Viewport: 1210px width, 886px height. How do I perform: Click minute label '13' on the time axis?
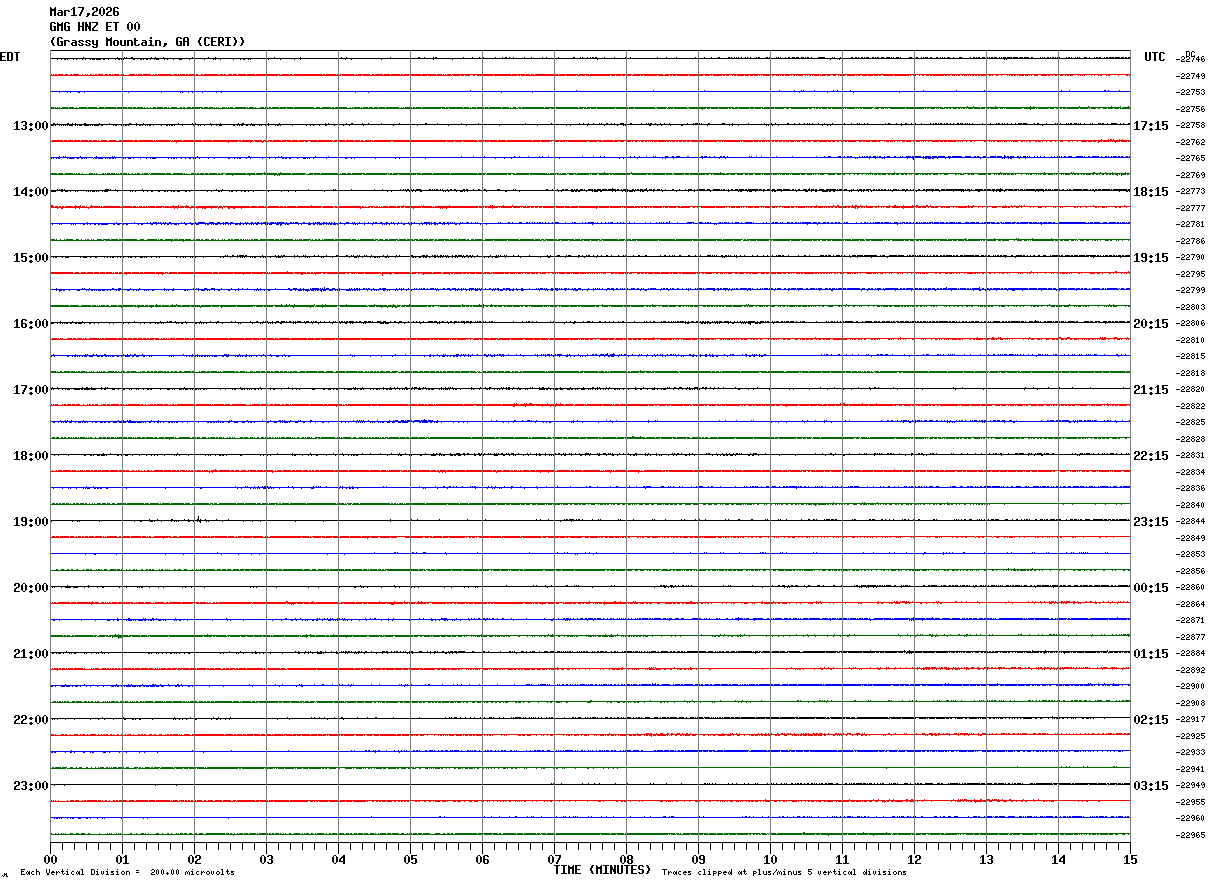point(986,860)
